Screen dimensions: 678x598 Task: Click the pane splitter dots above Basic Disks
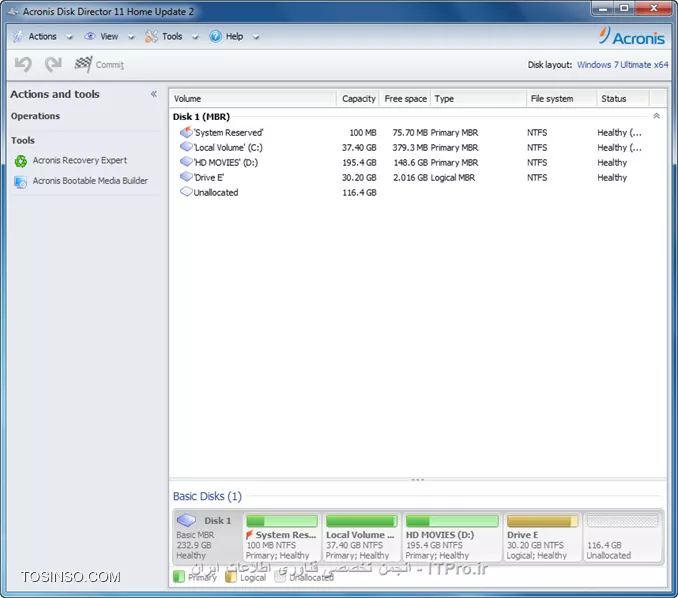point(418,480)
